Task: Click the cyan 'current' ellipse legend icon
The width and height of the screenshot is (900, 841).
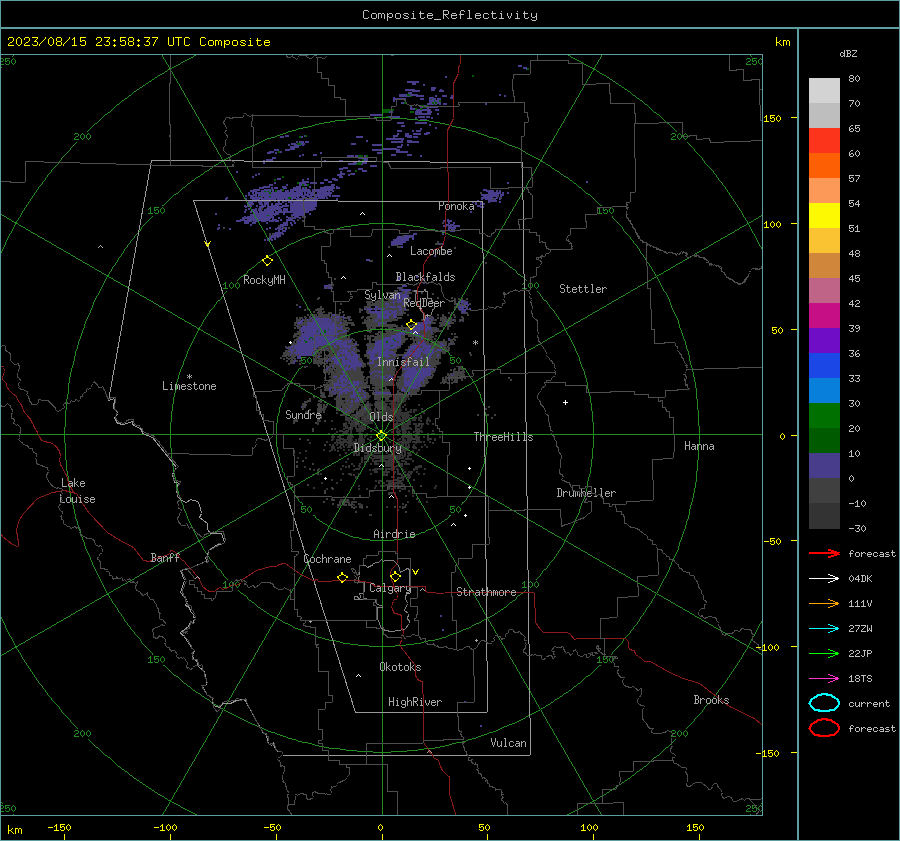Action: tap(824, 703)
